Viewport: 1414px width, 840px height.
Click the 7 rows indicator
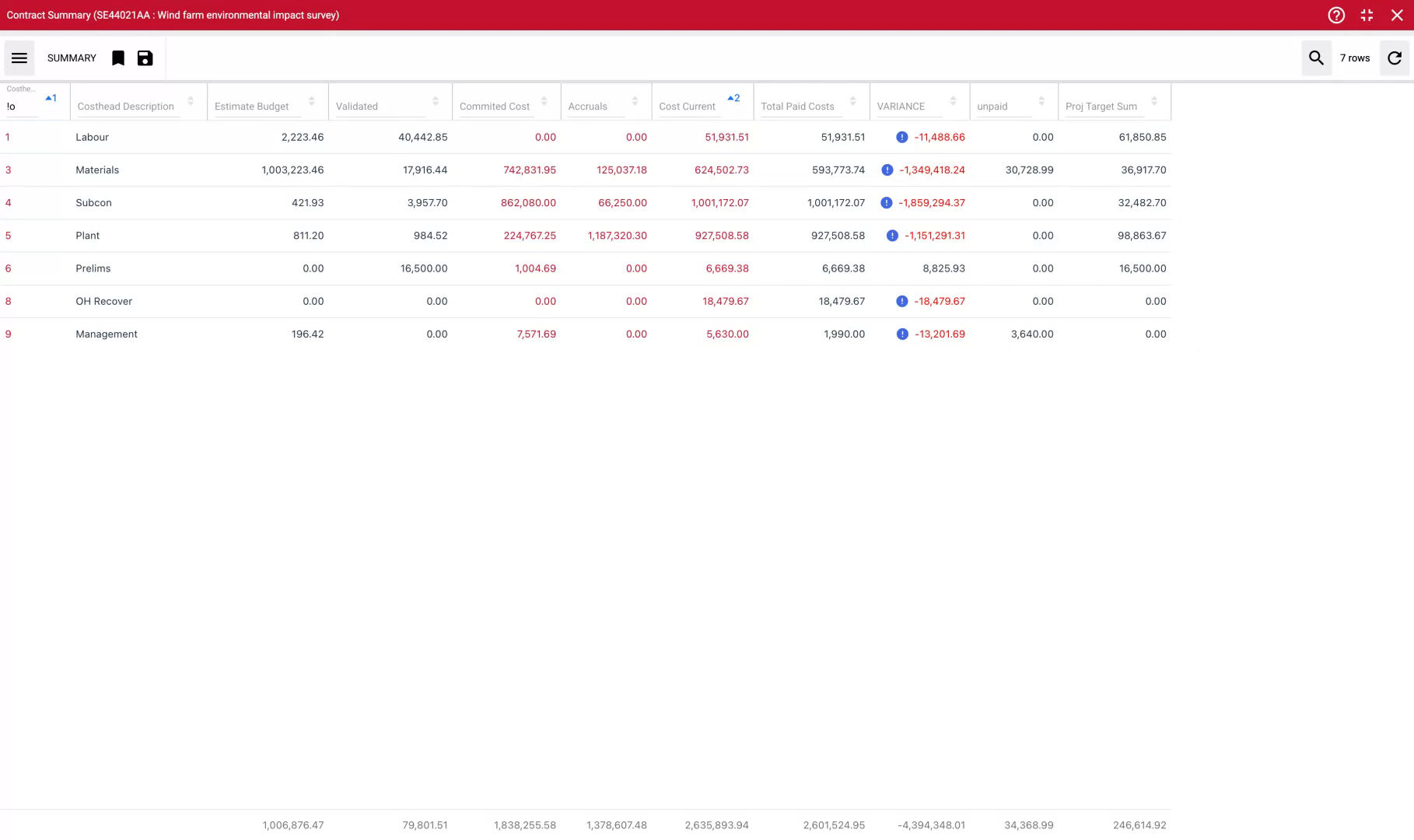1354,58
